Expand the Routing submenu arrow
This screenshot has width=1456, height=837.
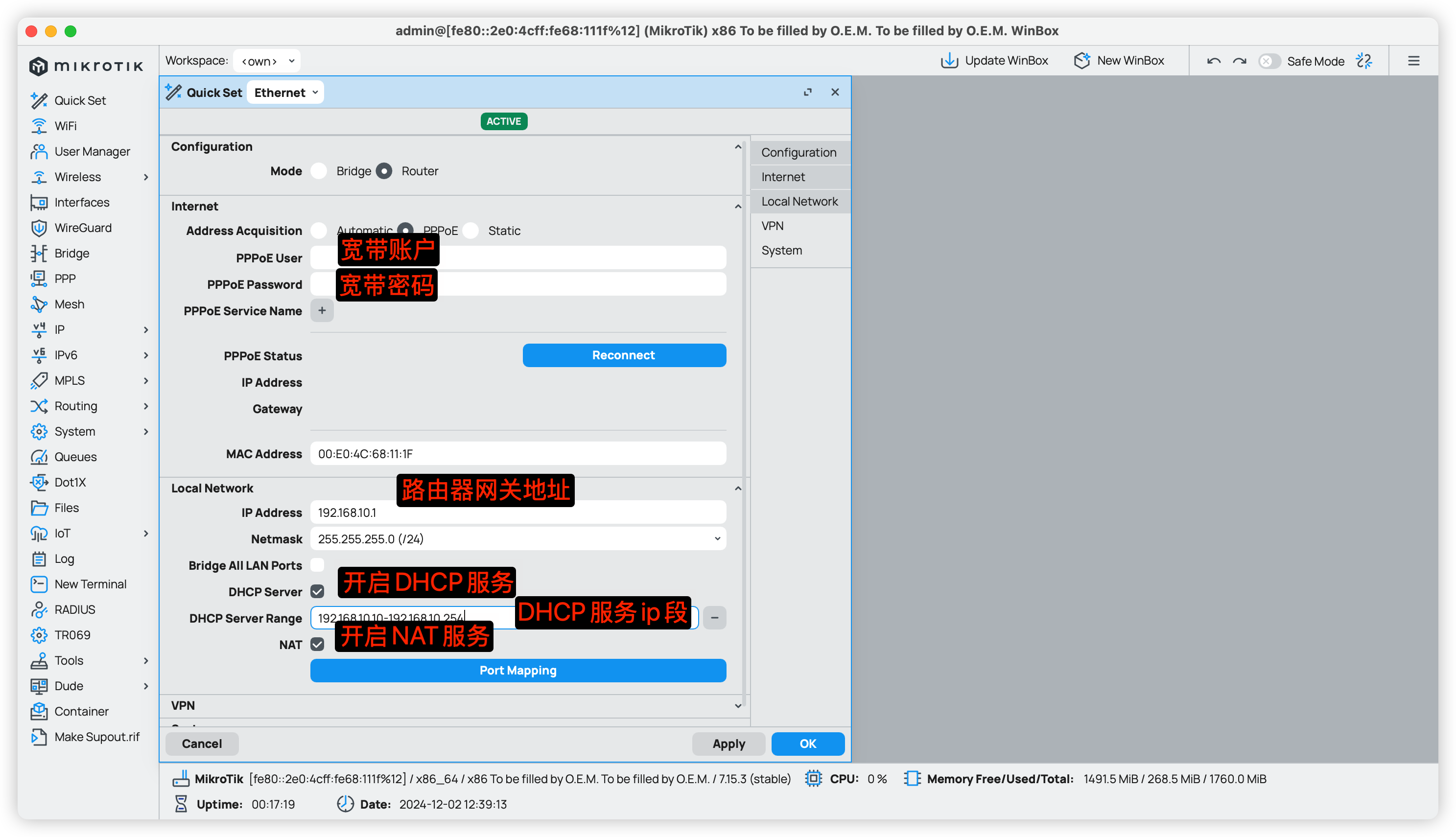pyautogui.click(x=146, y=406)
